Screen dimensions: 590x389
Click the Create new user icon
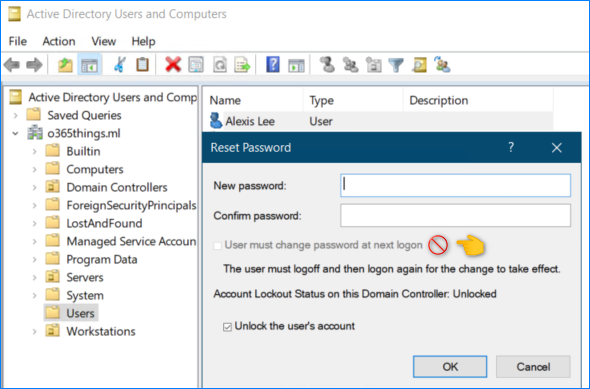click(x=327, y=64)
